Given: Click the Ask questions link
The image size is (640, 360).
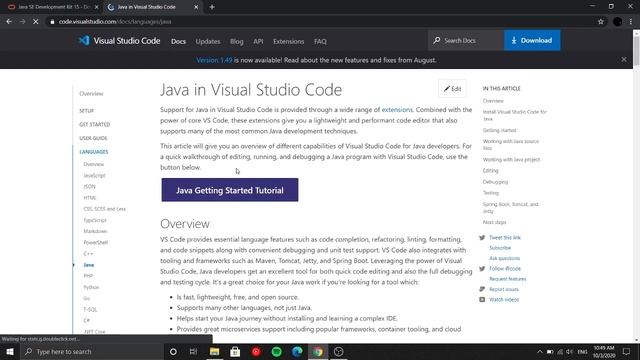Looking at the screenshot, I should click(x=505, y=258).
